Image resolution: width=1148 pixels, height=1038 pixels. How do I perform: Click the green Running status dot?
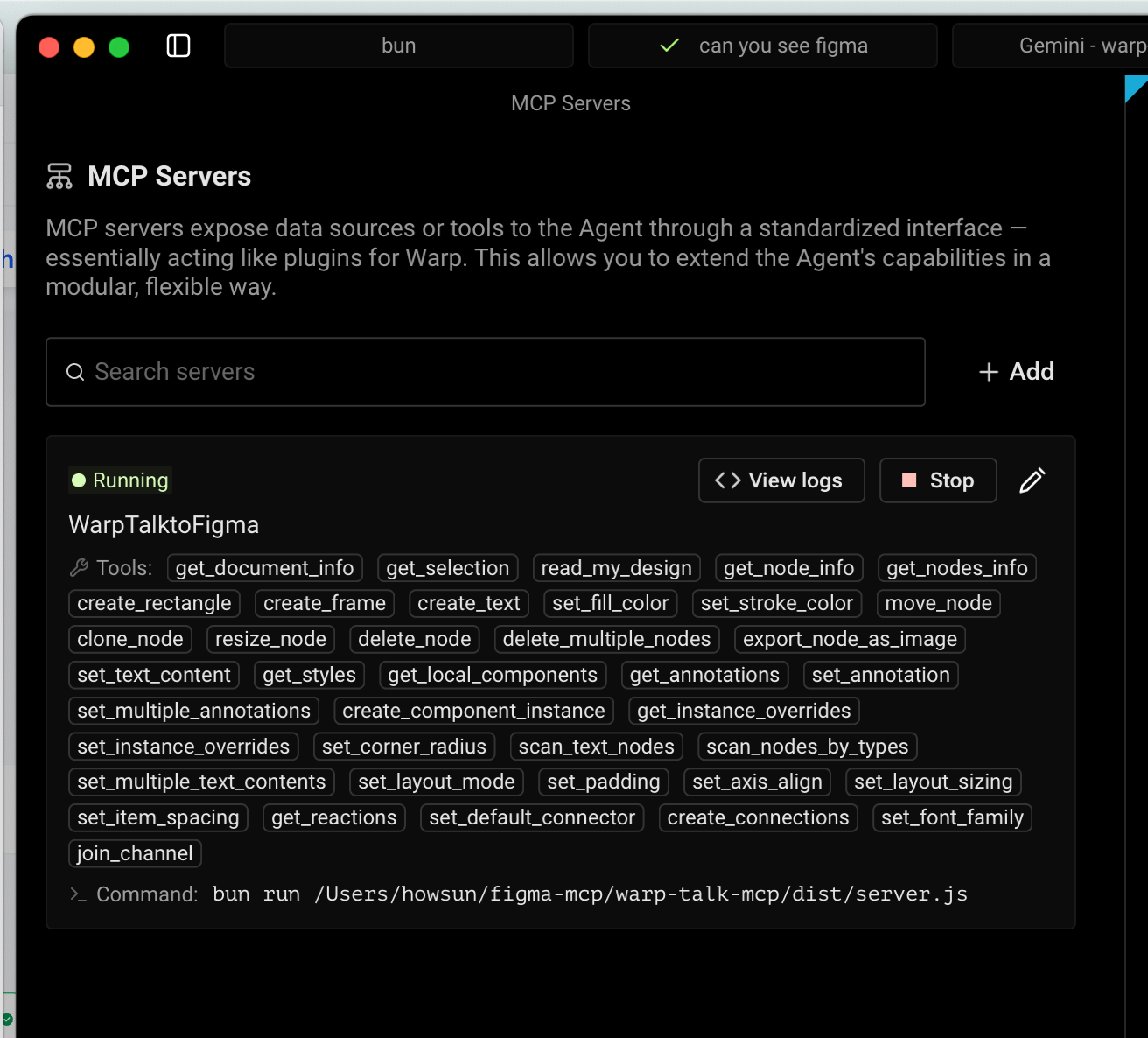pos(79,480)
